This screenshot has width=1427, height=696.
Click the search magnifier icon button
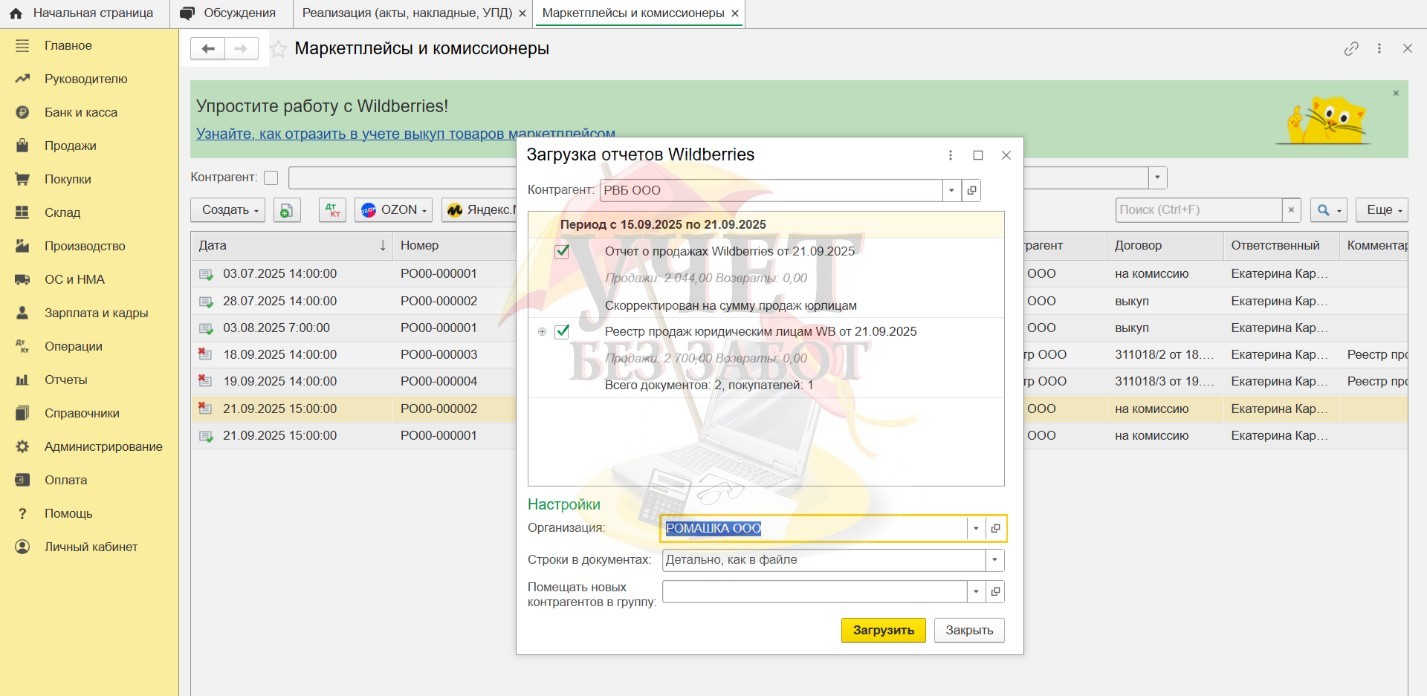coord(1324,210)
